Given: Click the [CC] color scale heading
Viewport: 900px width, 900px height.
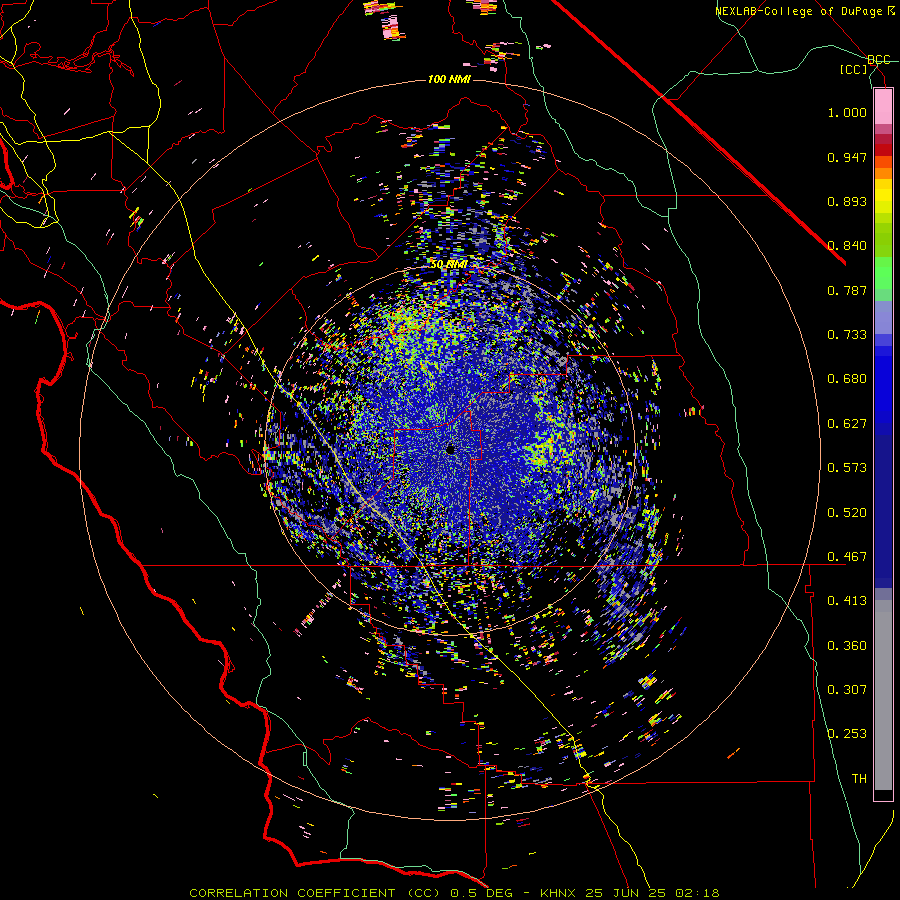Looking at the screenshot, I should [854, 69].
